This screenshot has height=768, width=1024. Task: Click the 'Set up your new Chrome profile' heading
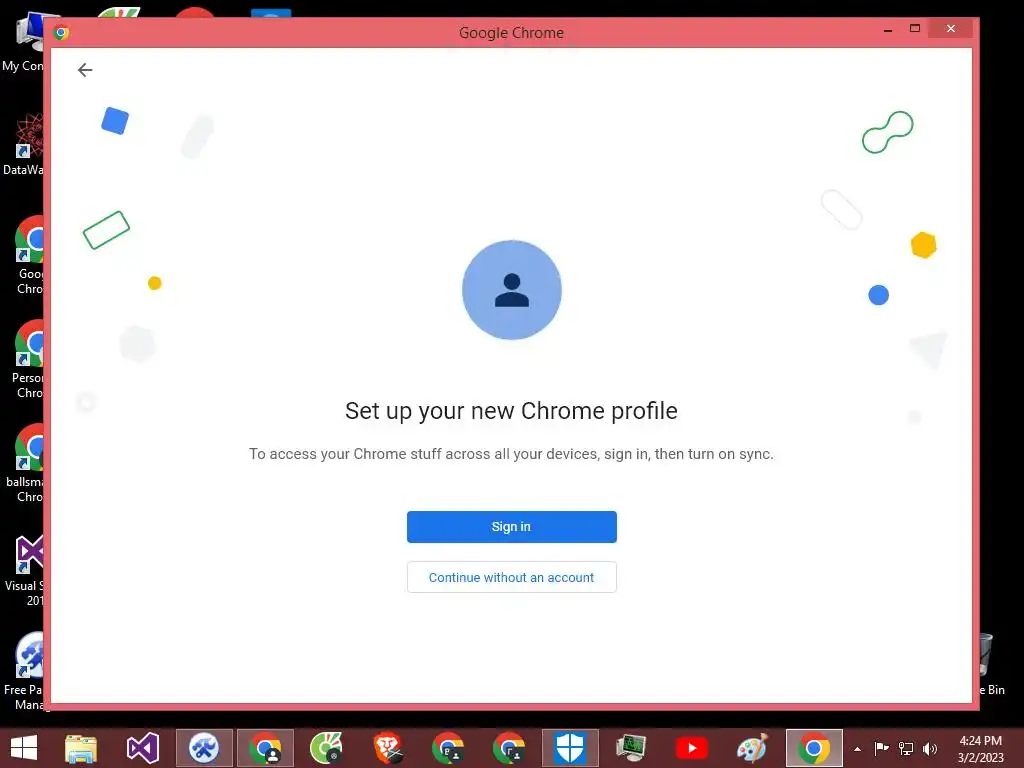coord(511,411)
